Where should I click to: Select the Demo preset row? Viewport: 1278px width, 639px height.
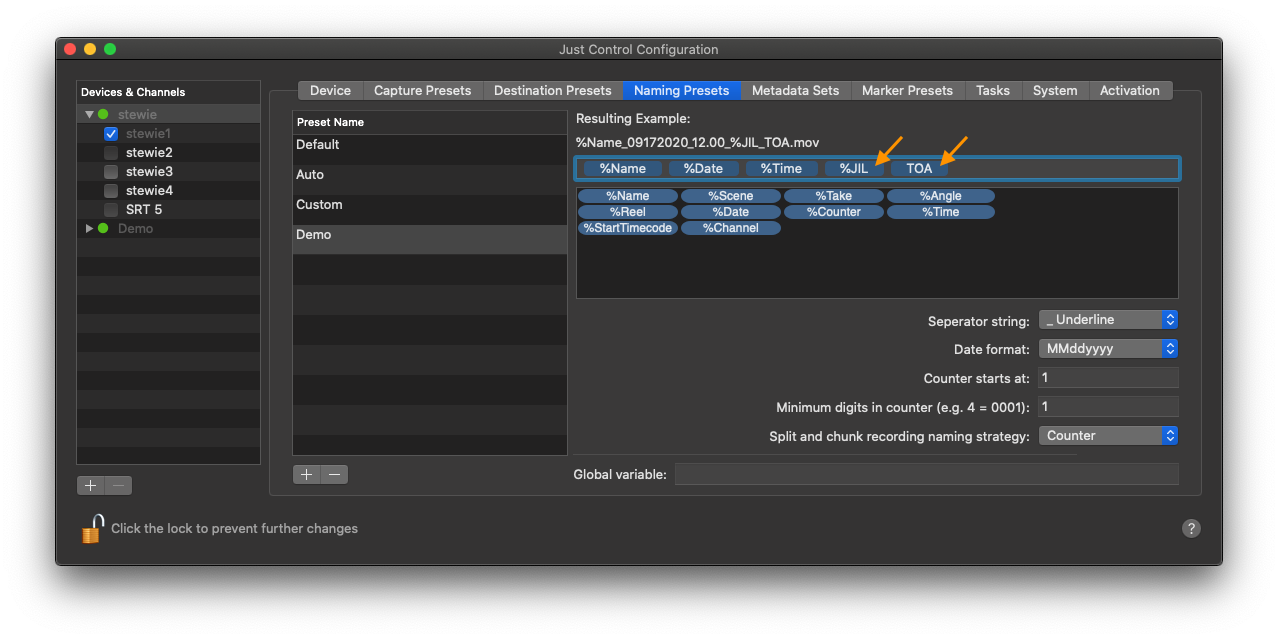coord(430,240)
